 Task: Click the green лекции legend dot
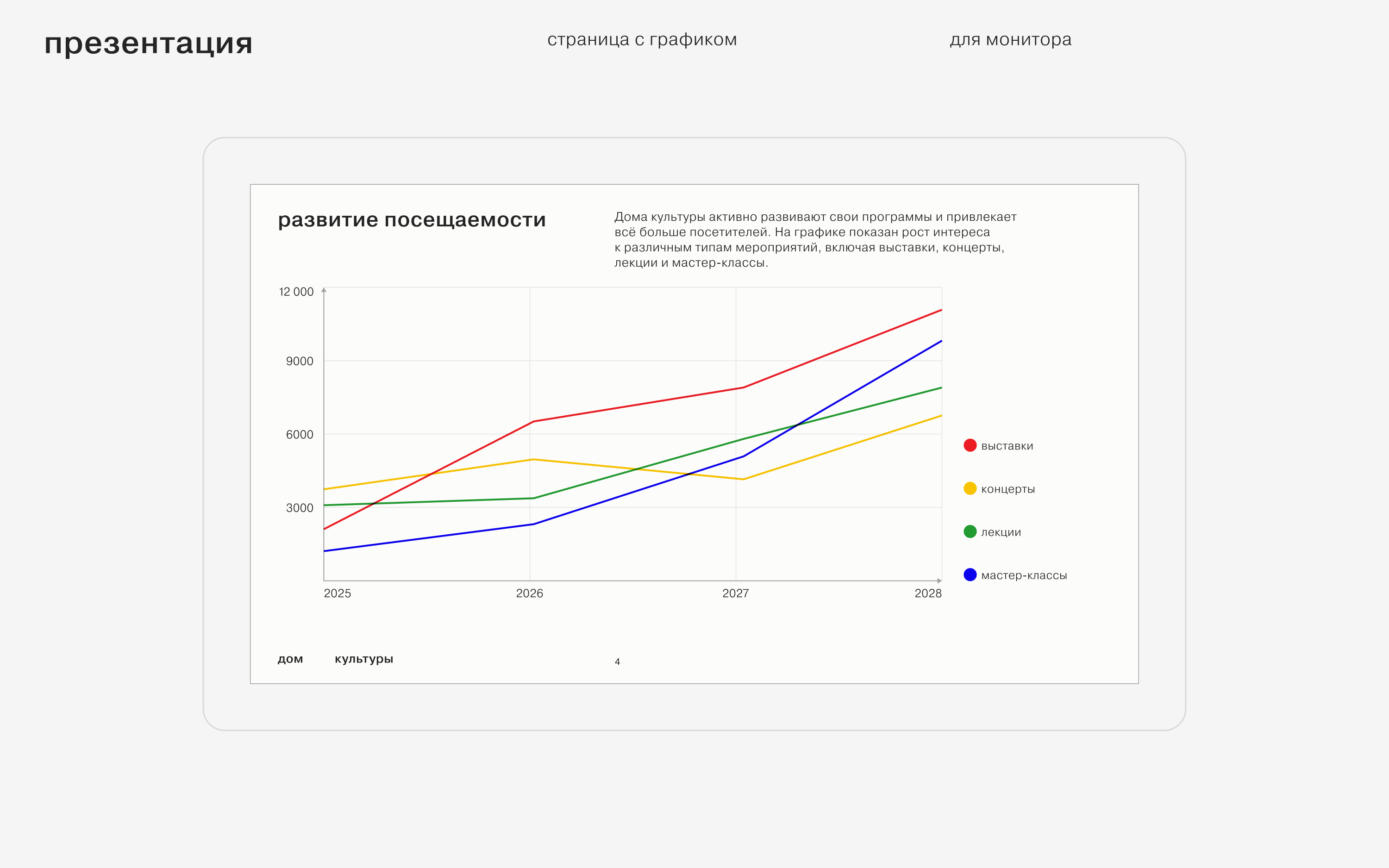pos(970,531)
